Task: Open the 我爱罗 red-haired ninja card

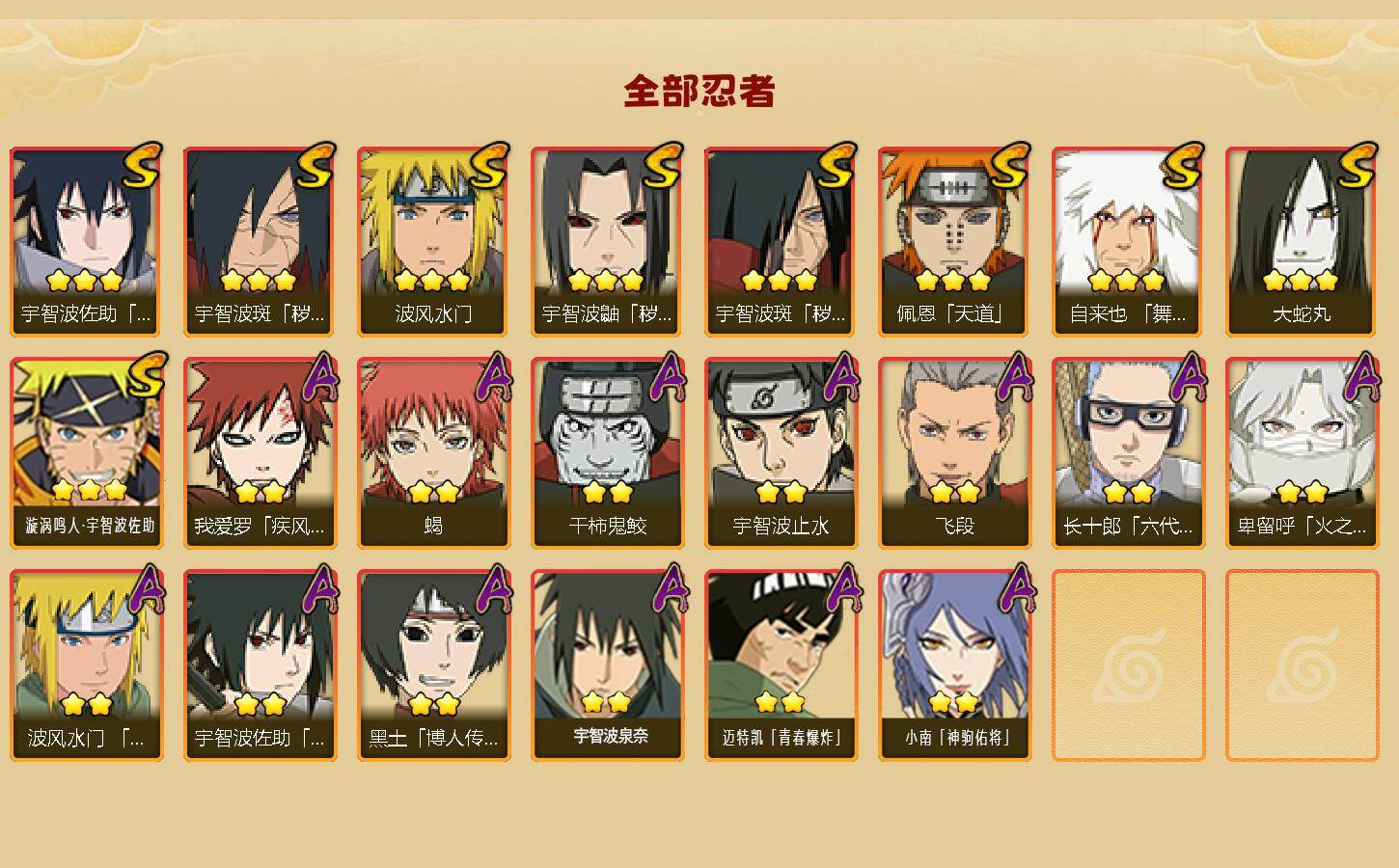Action: [x=260, y=452]
